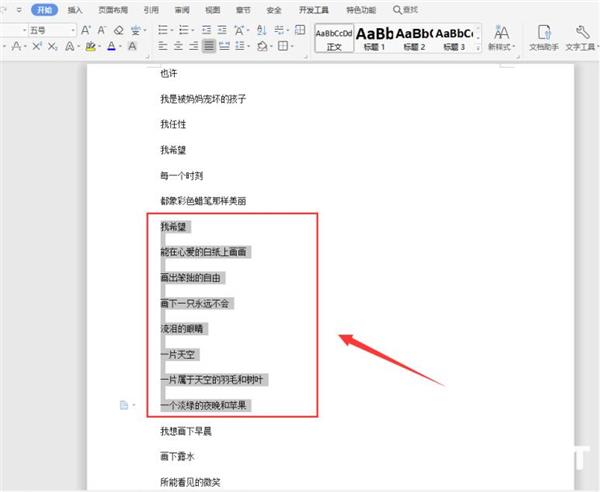This screenshot has width=600, height=492.
Task: Expand highlight color dropdown arrow
Action: coord(99,47)
